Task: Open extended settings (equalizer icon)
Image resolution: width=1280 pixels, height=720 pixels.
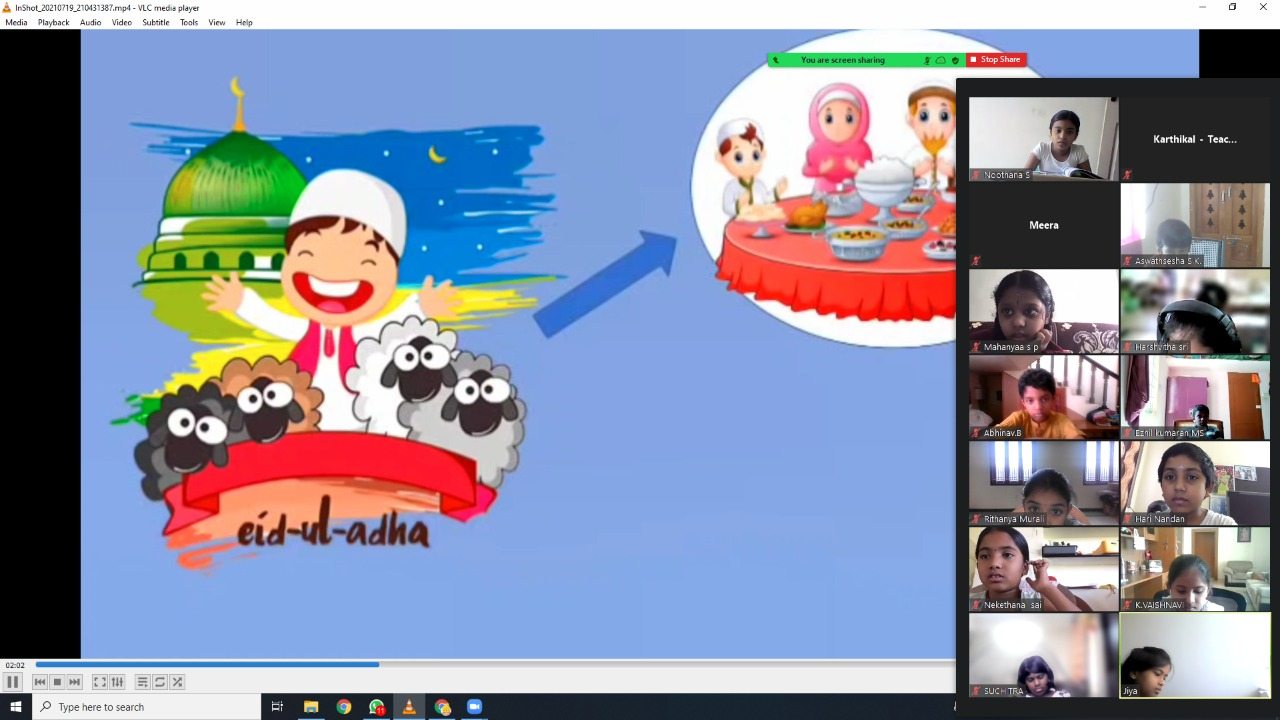Action: (x=117, y=682)
